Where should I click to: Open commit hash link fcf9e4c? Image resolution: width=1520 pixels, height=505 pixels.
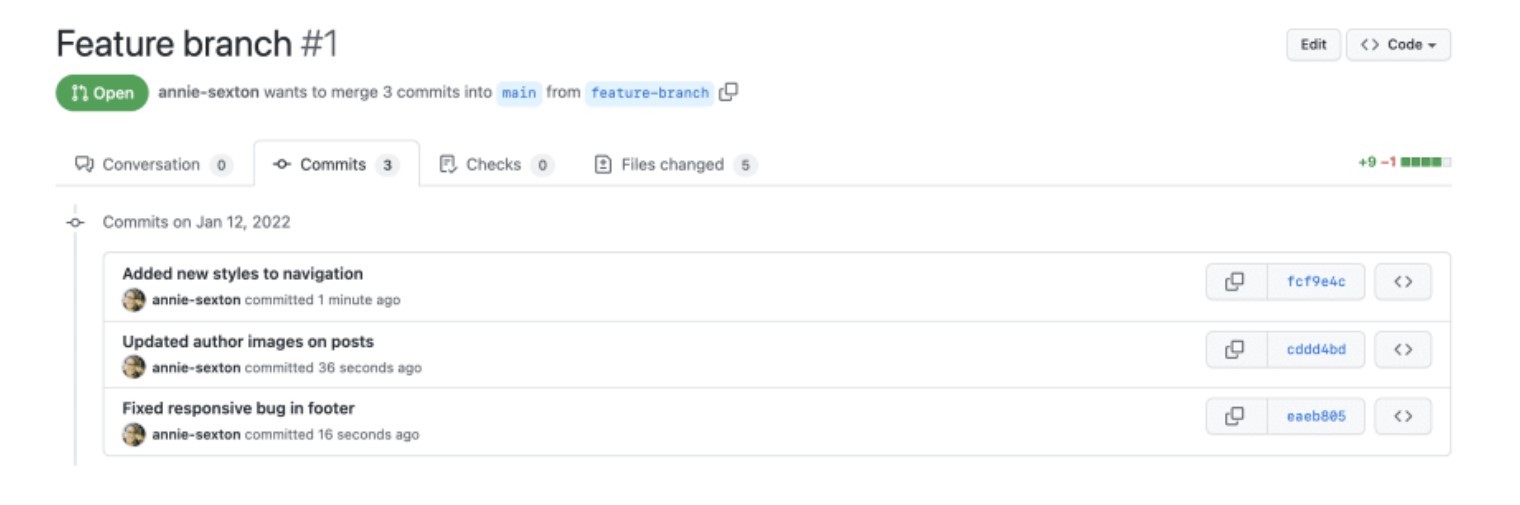point(1316,282)
